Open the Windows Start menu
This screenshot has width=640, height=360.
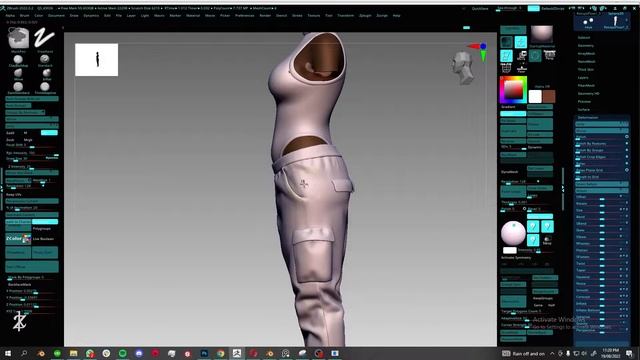click(8, 353)
